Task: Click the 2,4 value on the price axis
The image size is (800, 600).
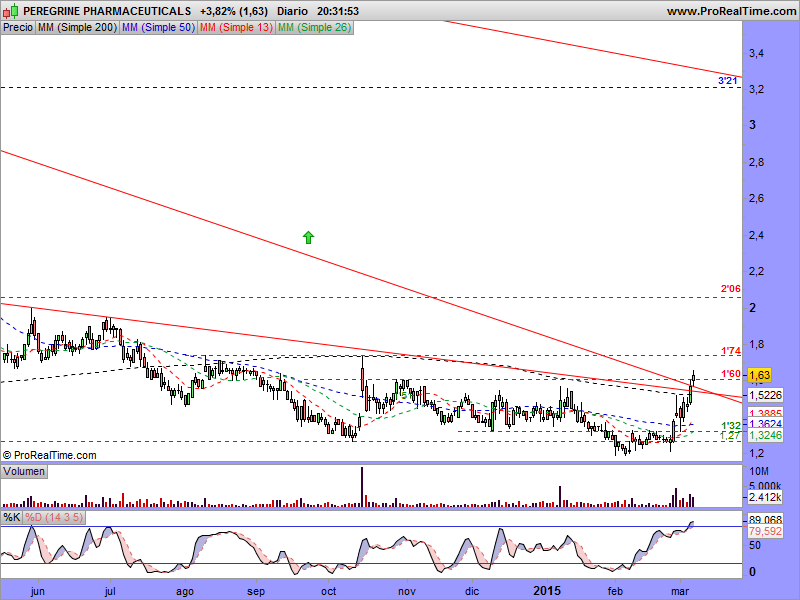Action: tap(756, 235)
